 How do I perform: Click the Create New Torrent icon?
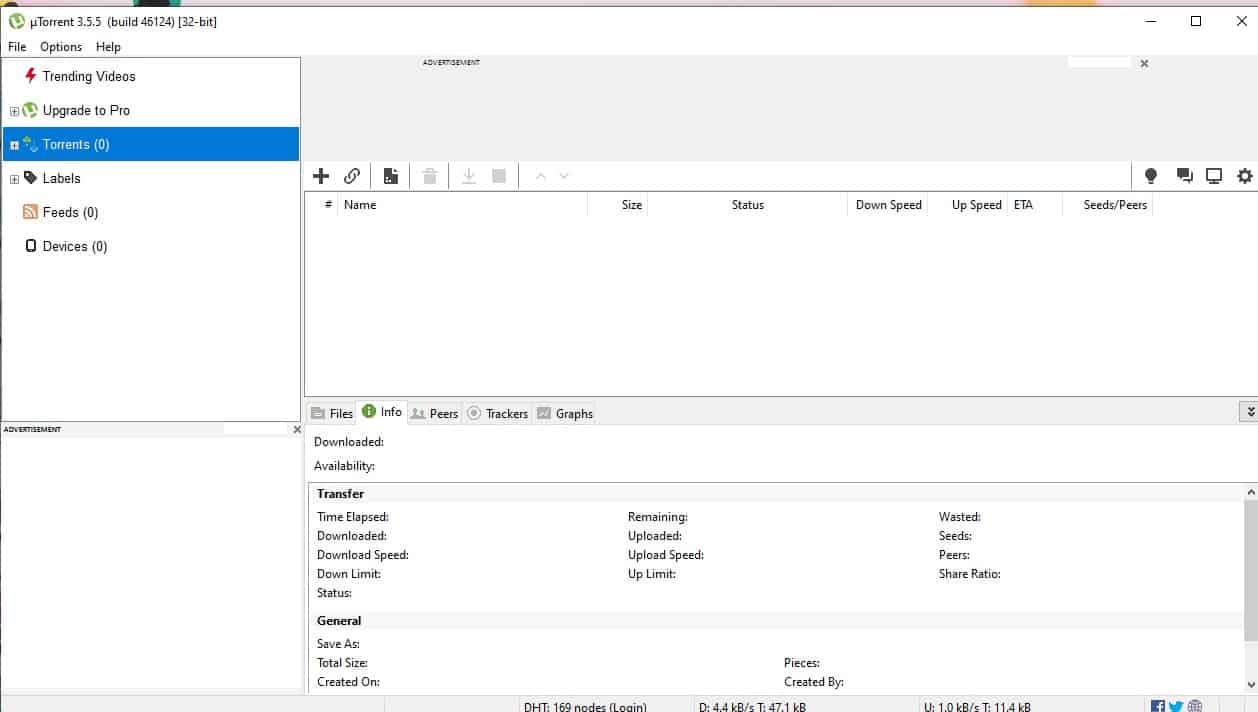click(x=391, y=176)
